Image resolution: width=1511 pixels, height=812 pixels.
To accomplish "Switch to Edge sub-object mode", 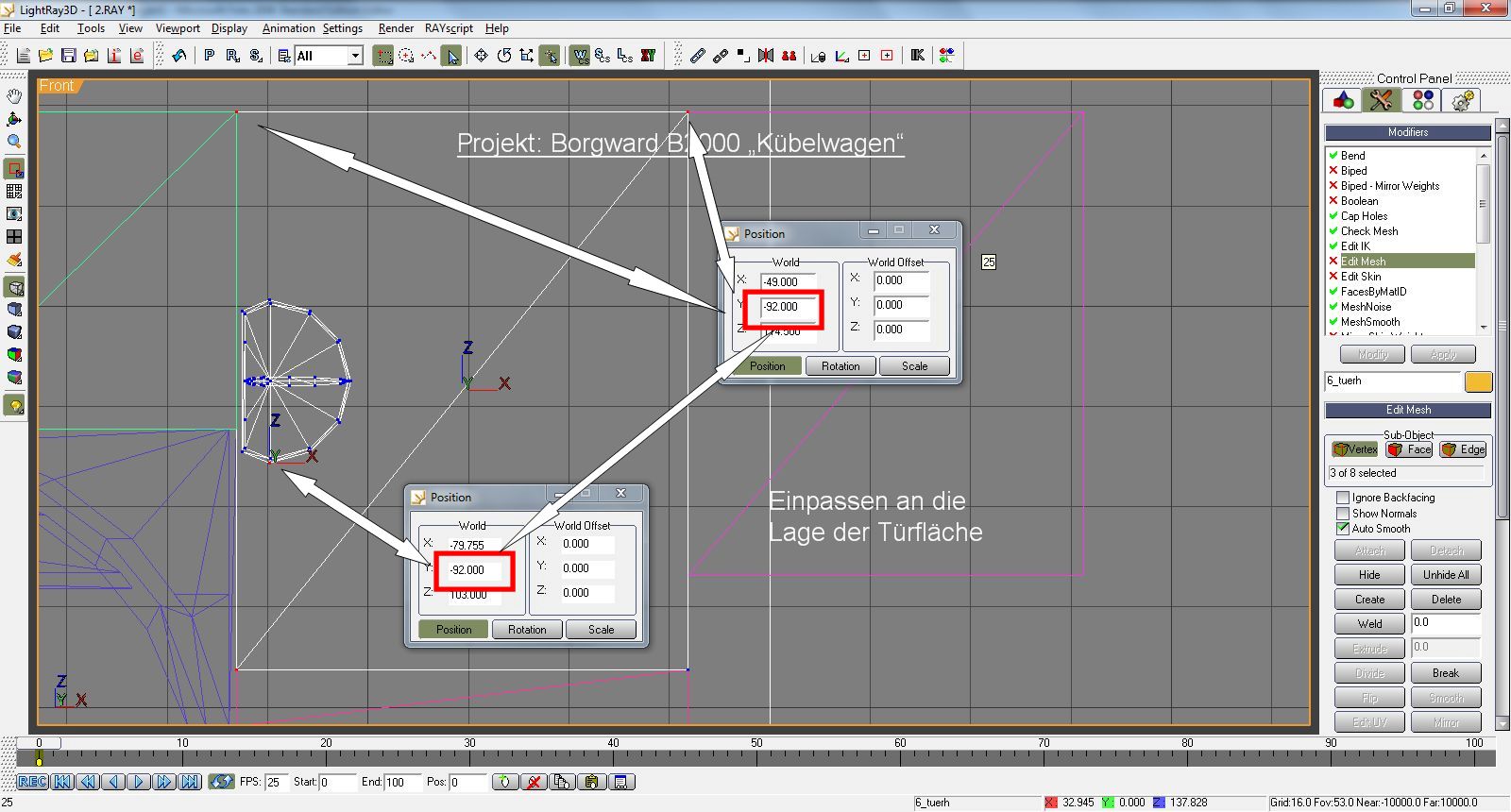I will pyautogui.click(x=1463, y=449).
